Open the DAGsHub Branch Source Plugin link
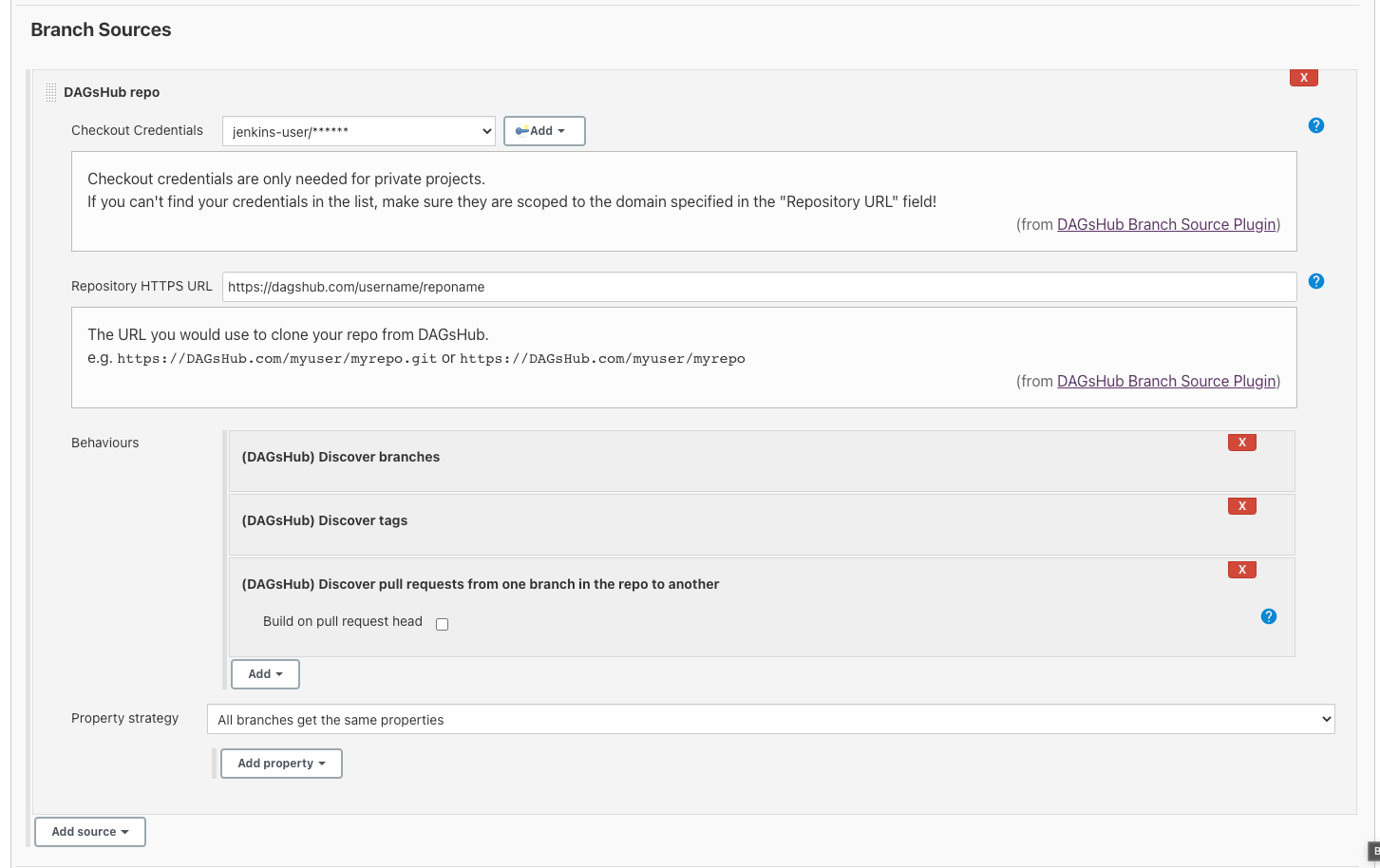1380x868 pixels. click(1166, 224)
